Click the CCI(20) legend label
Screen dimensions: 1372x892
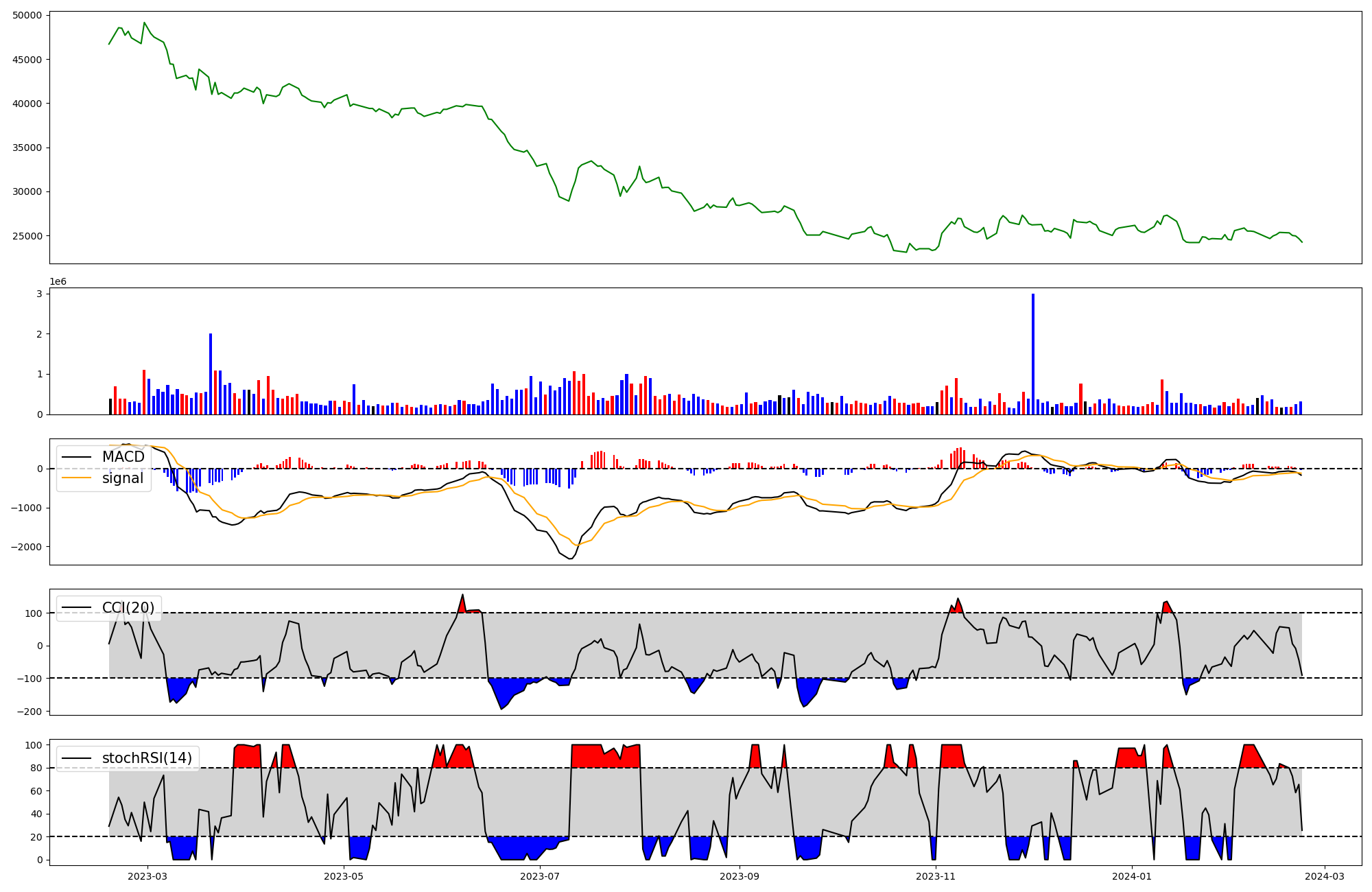[x=128, y=608]
